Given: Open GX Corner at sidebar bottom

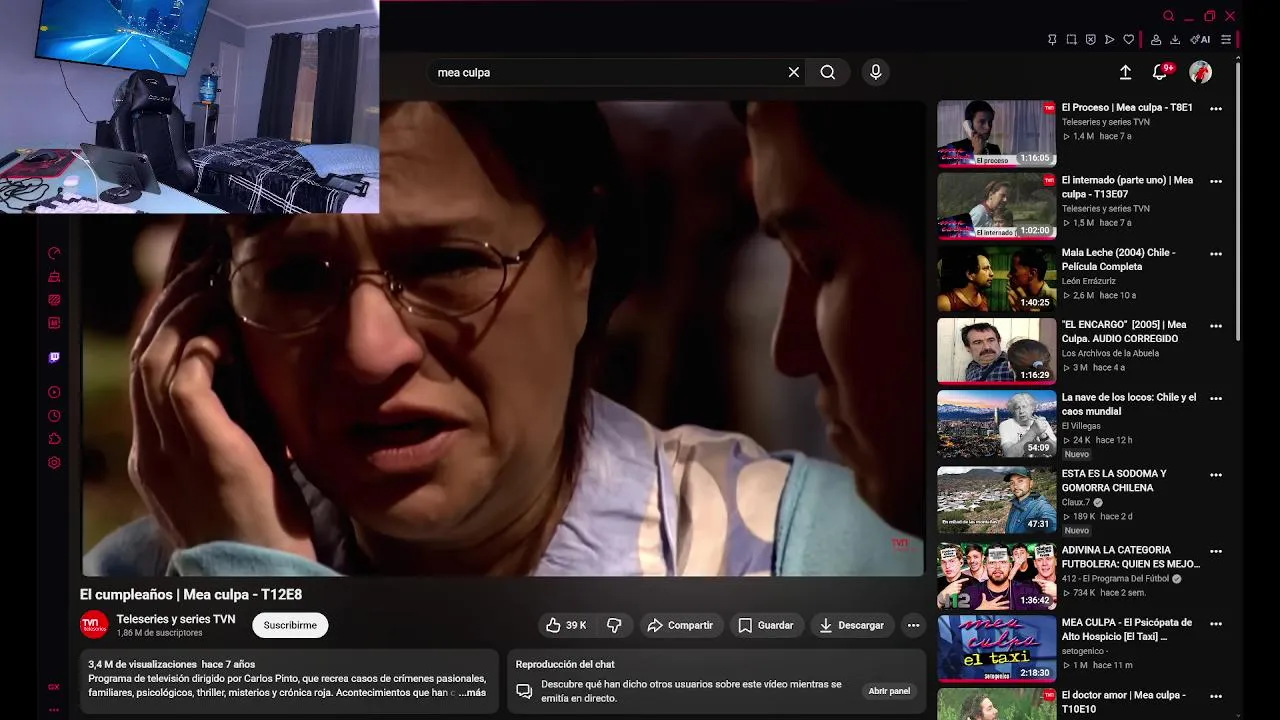Looking at the screenshot, I should point(54,687).
